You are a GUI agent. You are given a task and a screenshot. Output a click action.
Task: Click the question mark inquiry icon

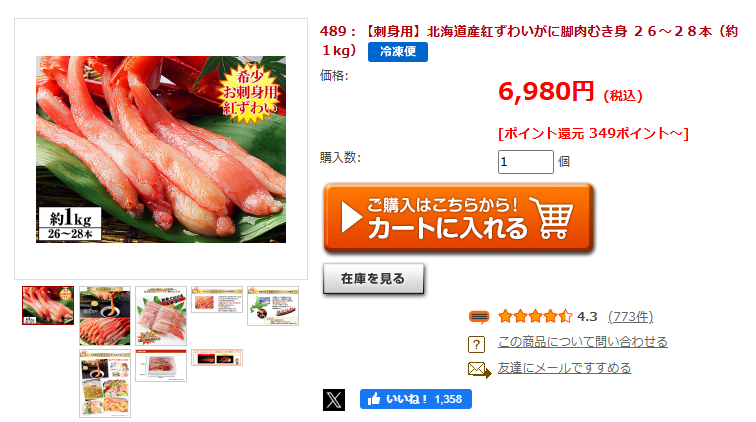click(x=476, y=344)
